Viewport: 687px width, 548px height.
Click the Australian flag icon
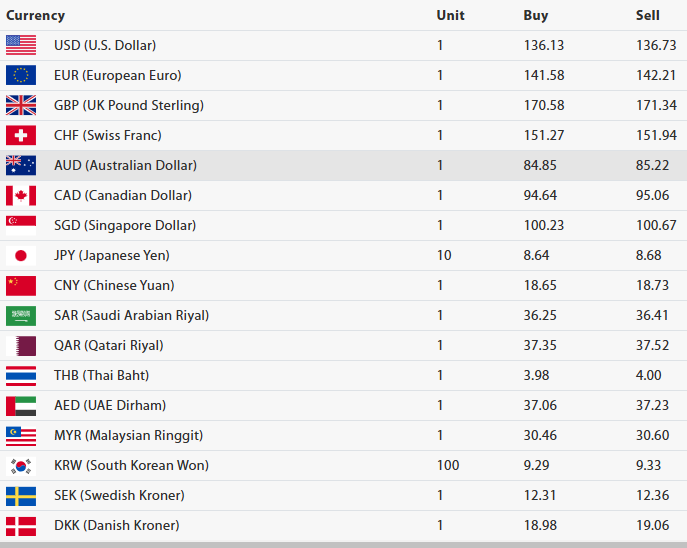click(21, 165)
